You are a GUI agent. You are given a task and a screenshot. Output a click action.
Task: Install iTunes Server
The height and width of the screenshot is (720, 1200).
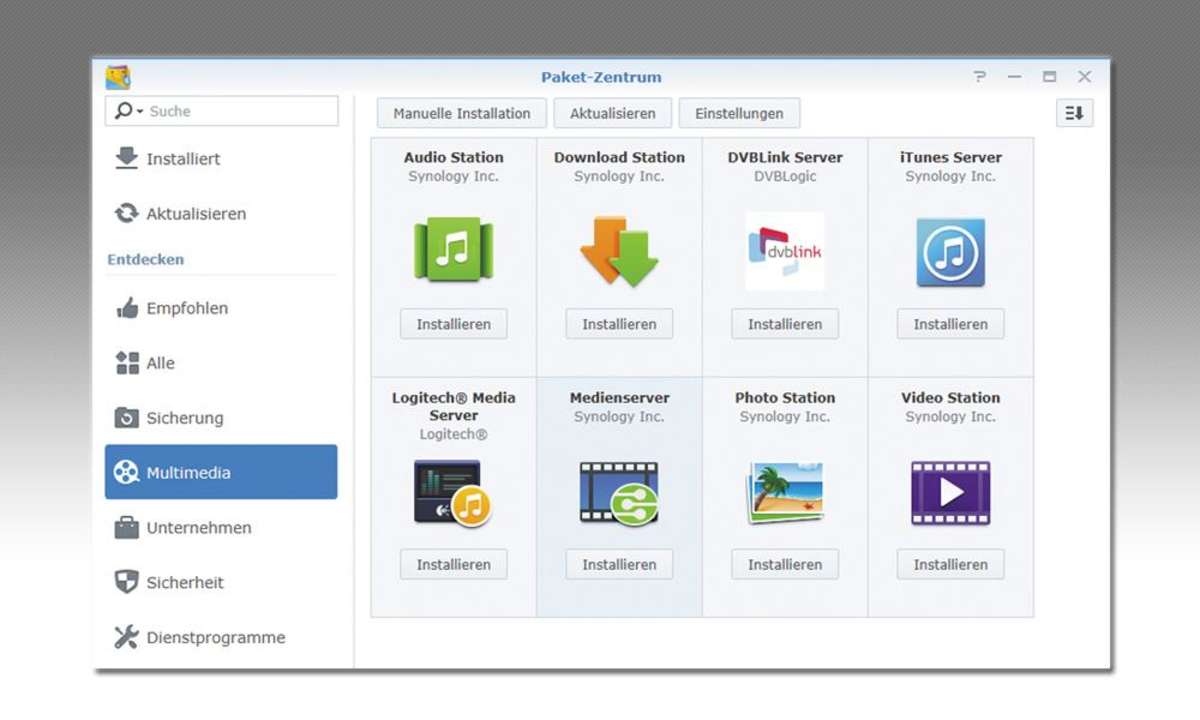click(x=951, y=324)
